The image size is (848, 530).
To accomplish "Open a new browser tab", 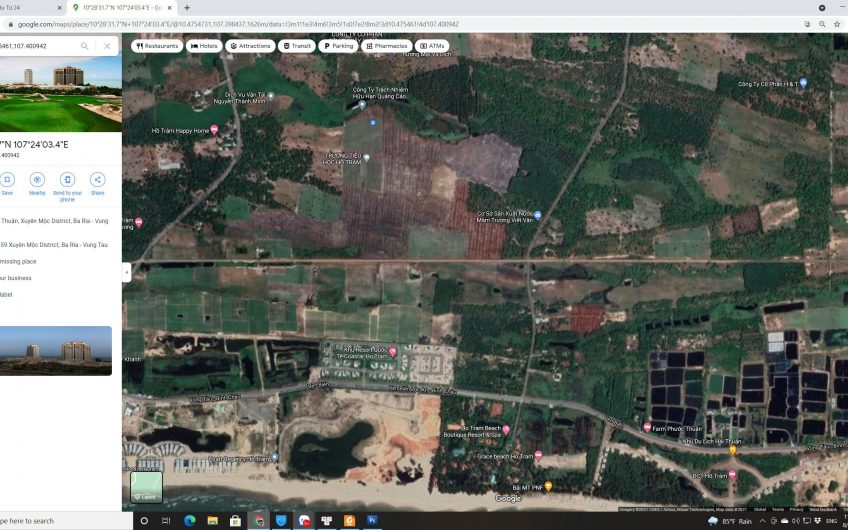I will [x=187, y=8].
